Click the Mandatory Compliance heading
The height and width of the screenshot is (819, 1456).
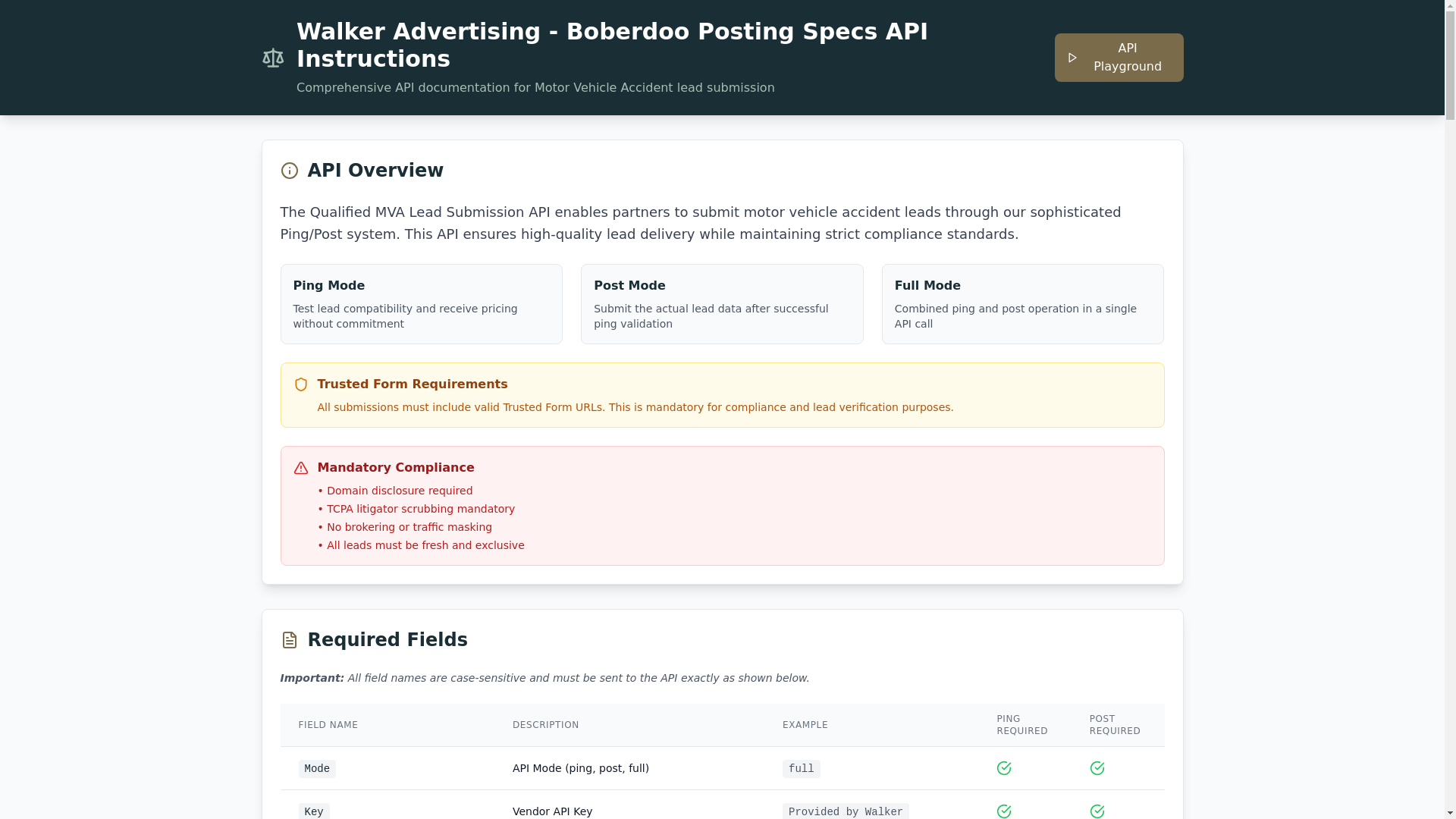click(x=396, y=468)
